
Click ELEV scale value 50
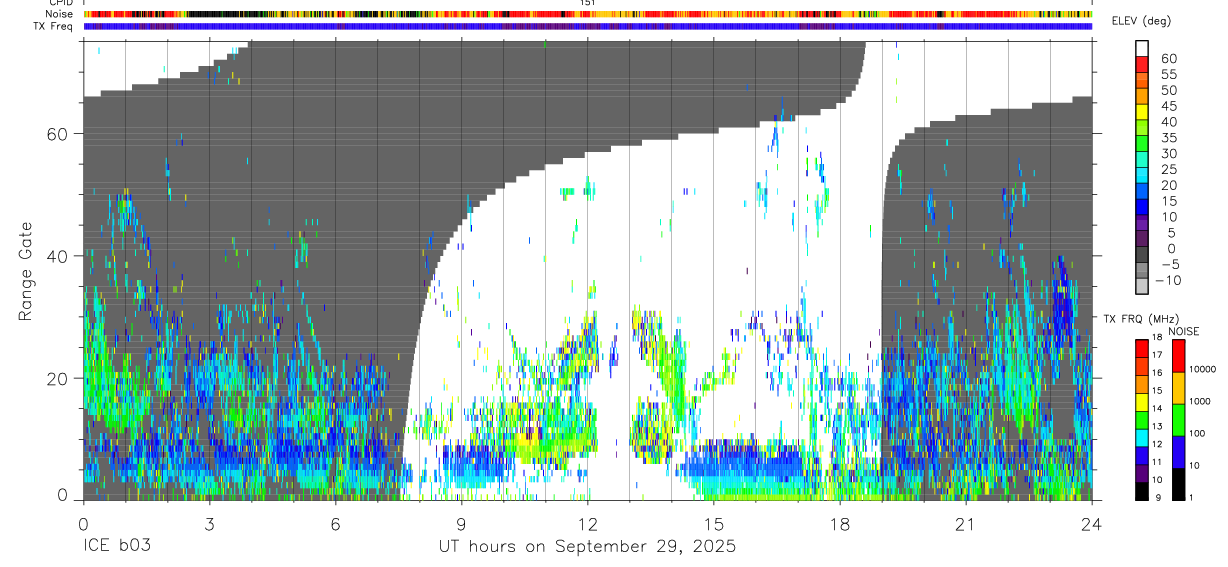click(1168, 90)
